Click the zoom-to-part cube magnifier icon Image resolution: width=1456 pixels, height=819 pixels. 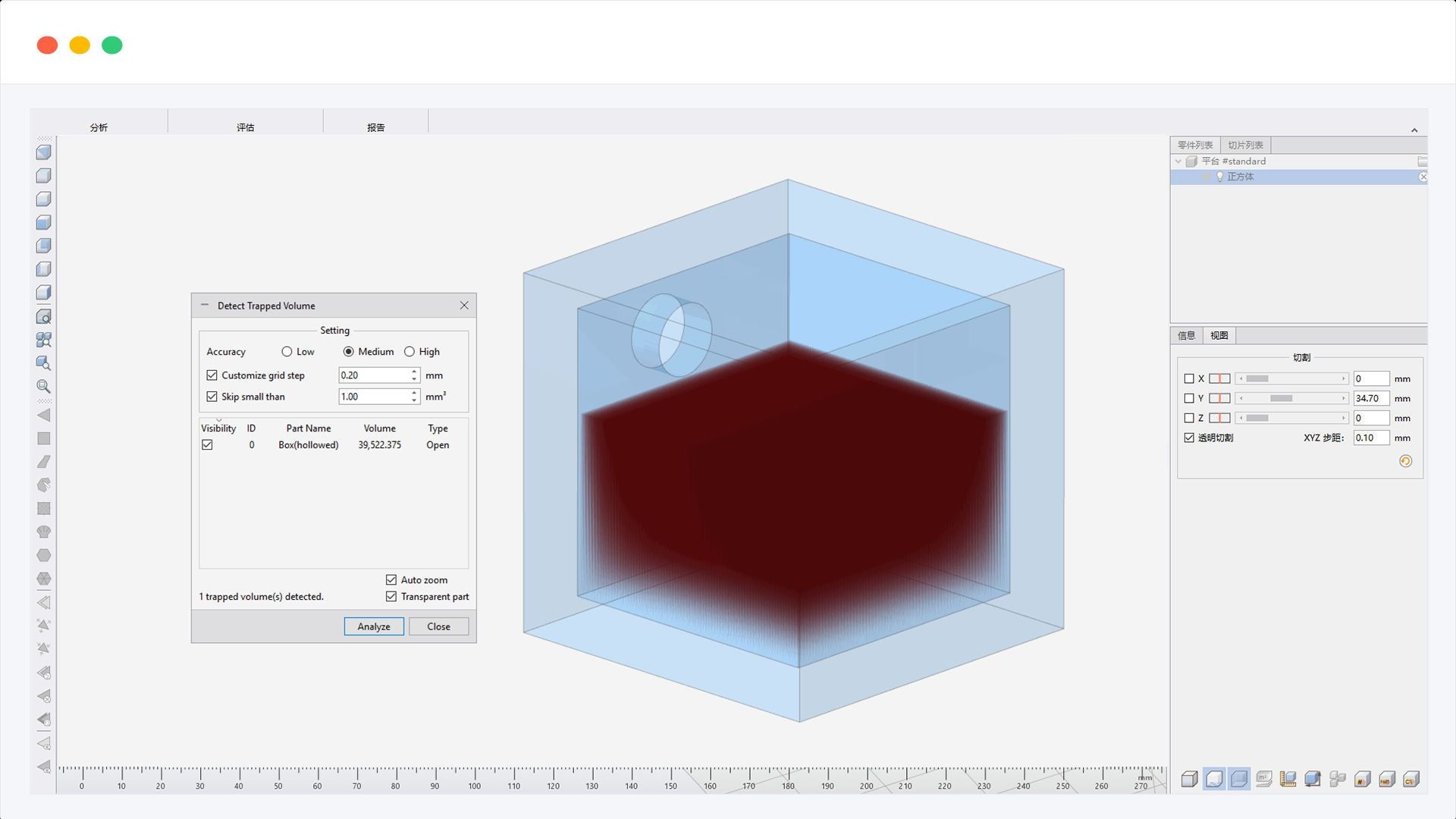[x=44, y=363]
